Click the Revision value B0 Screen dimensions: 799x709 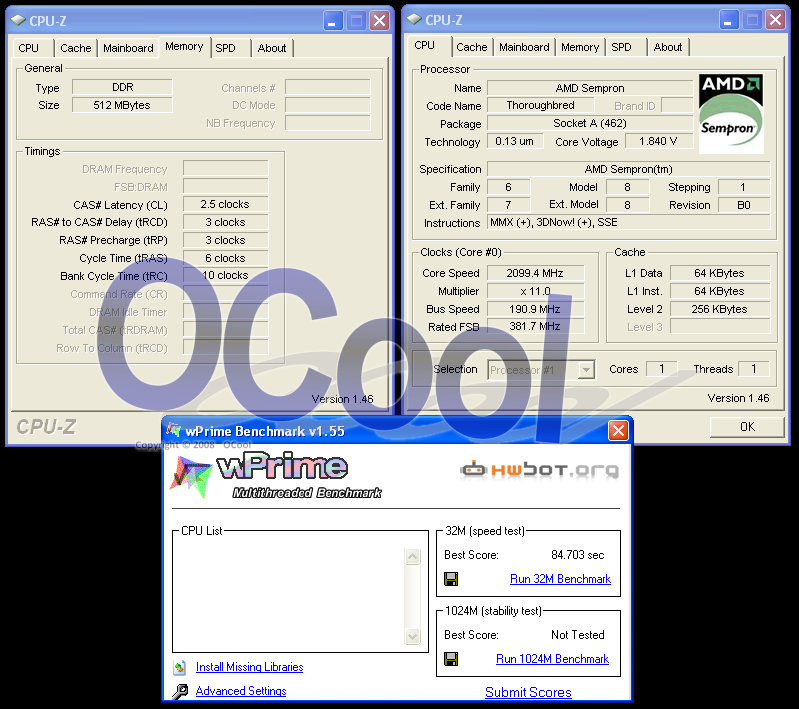(743, 205)
